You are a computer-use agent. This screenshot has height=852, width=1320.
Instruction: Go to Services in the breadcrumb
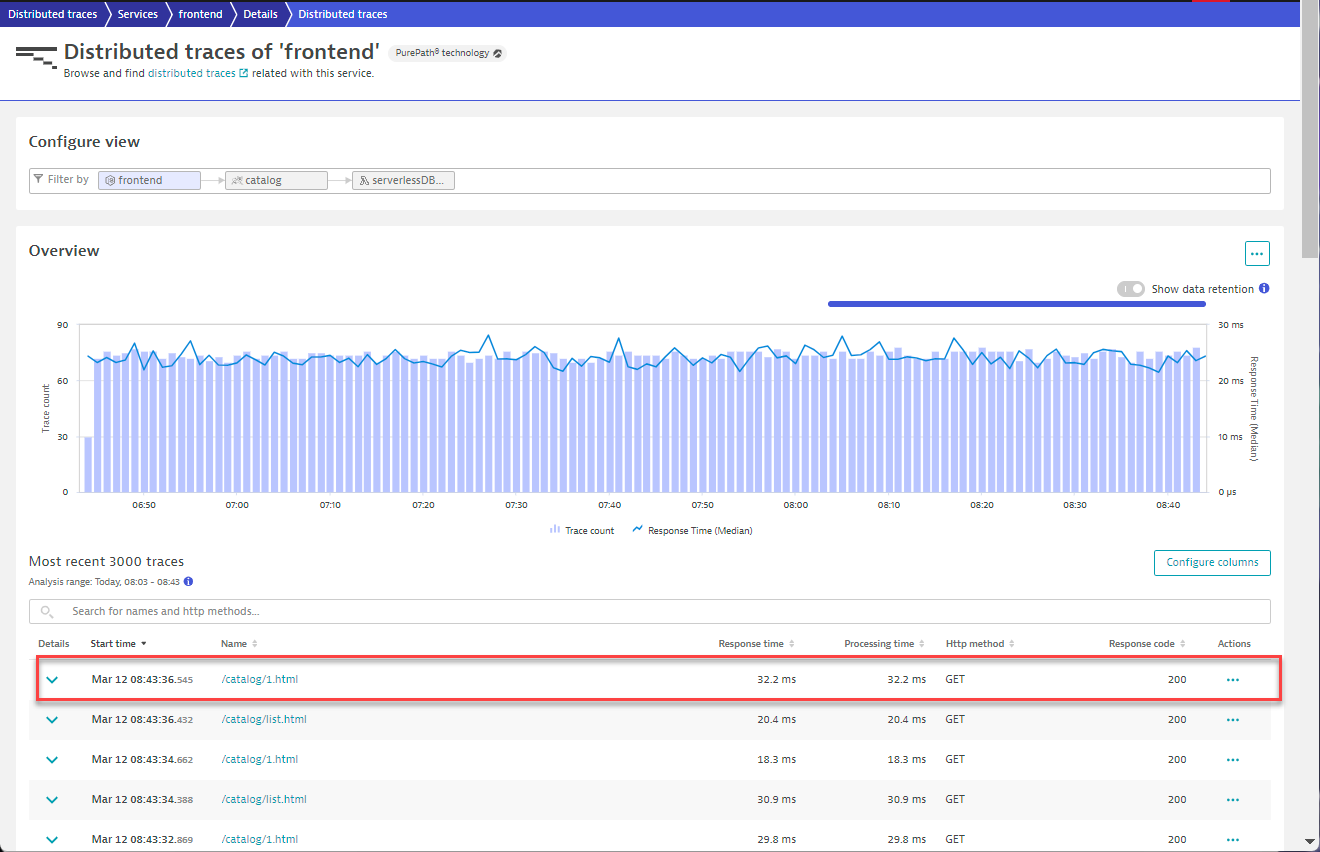coord(137,14)
